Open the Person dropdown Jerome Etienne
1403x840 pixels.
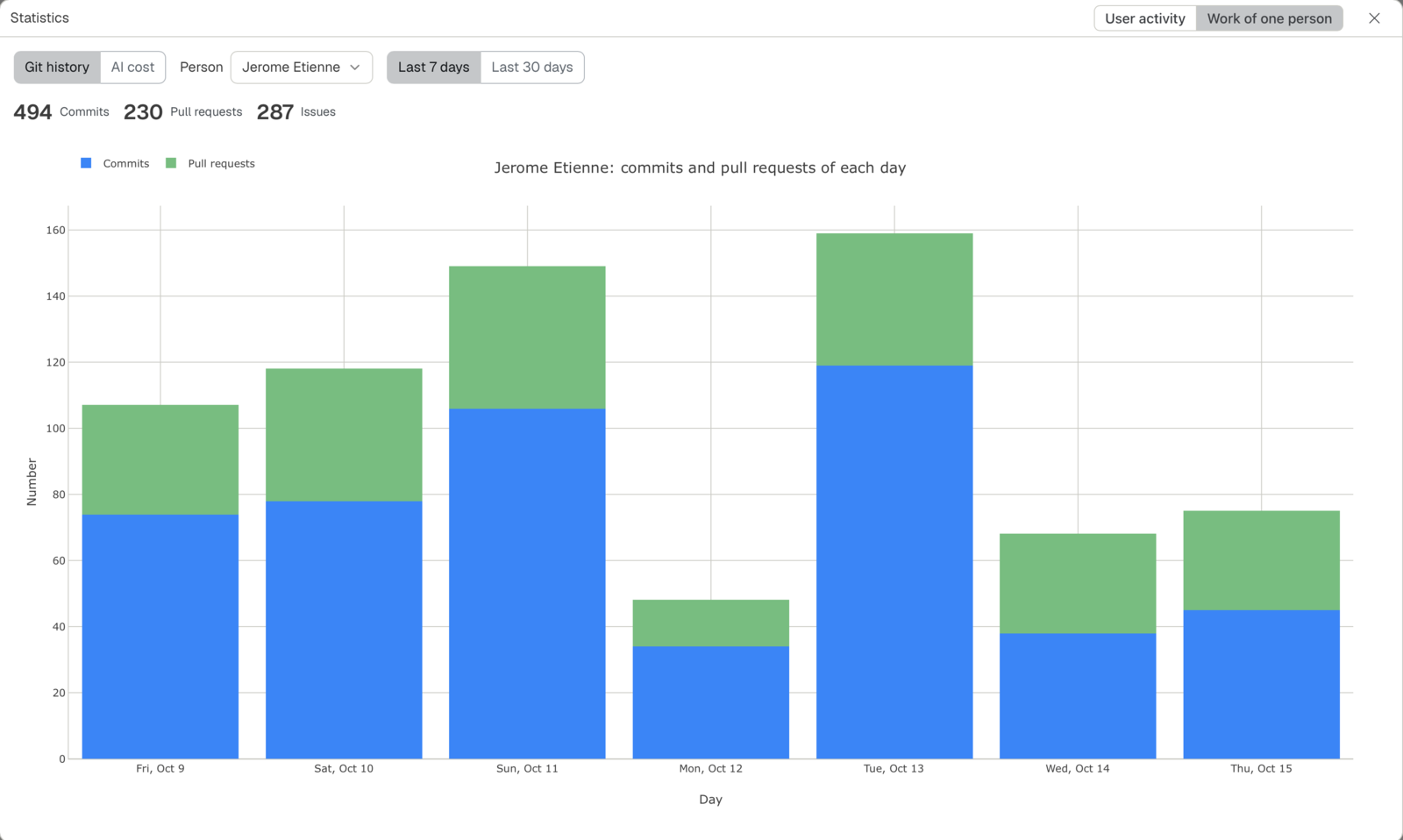302,68
